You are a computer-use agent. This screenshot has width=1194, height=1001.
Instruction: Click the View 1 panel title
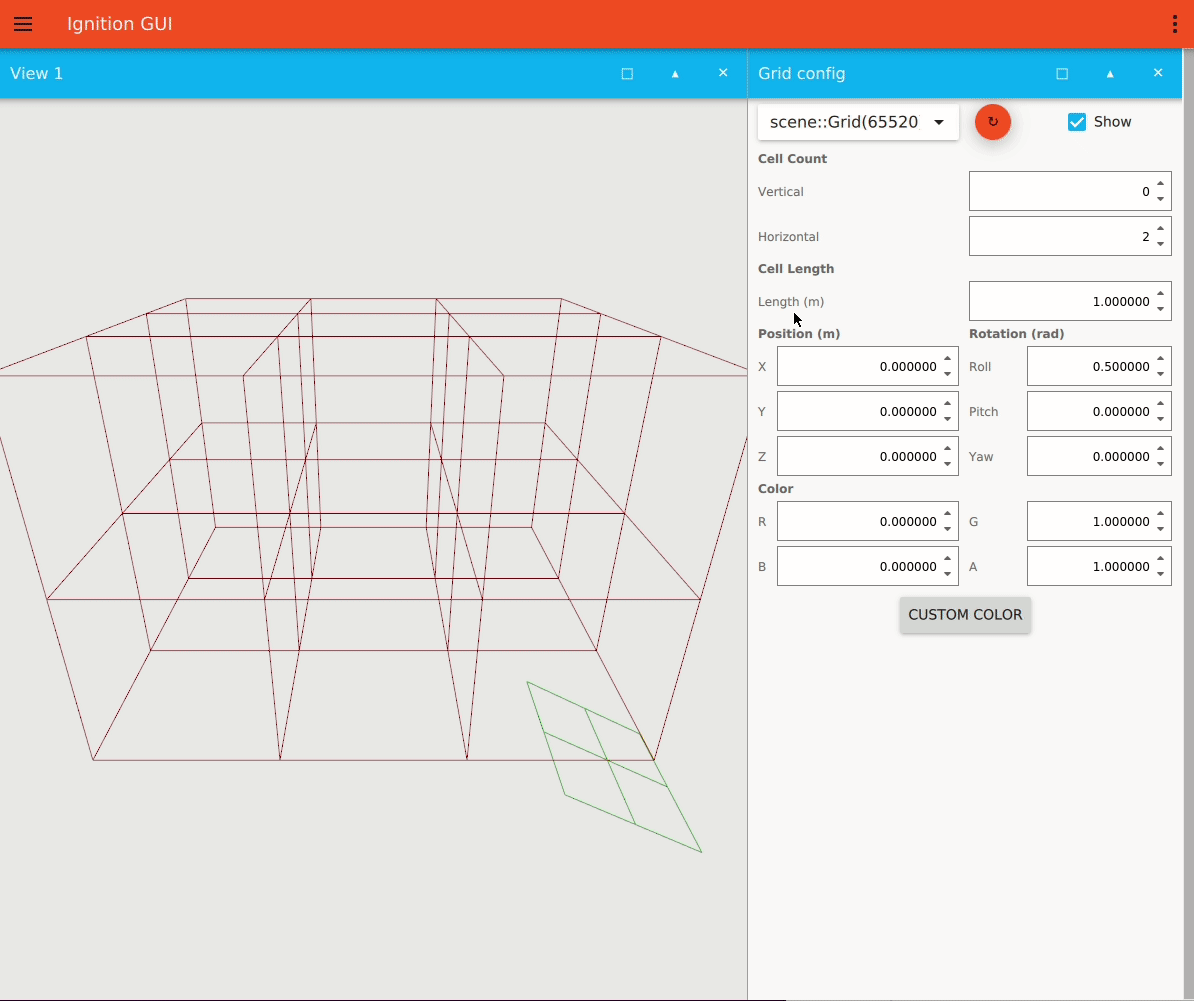click(x=37, y=74)
